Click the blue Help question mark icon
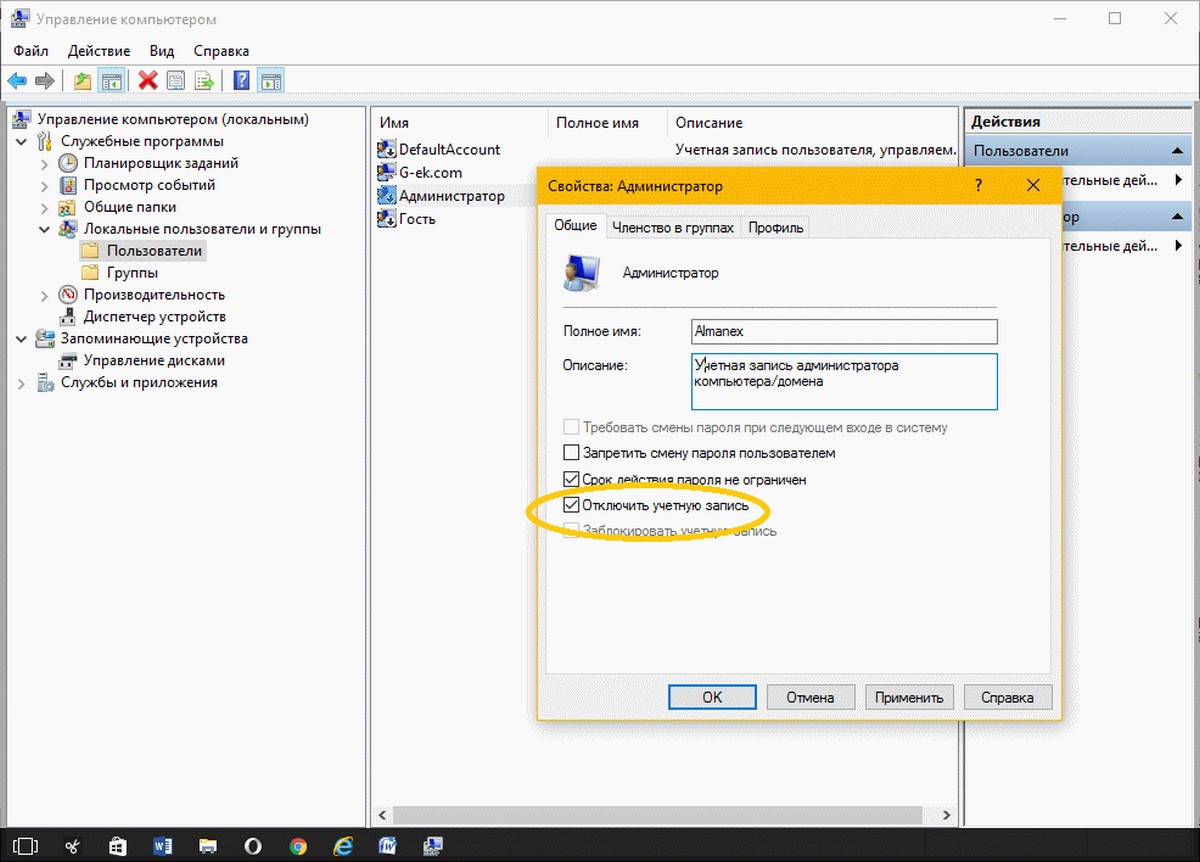The width and height of the screenshot is (1200, 862). 241,81
